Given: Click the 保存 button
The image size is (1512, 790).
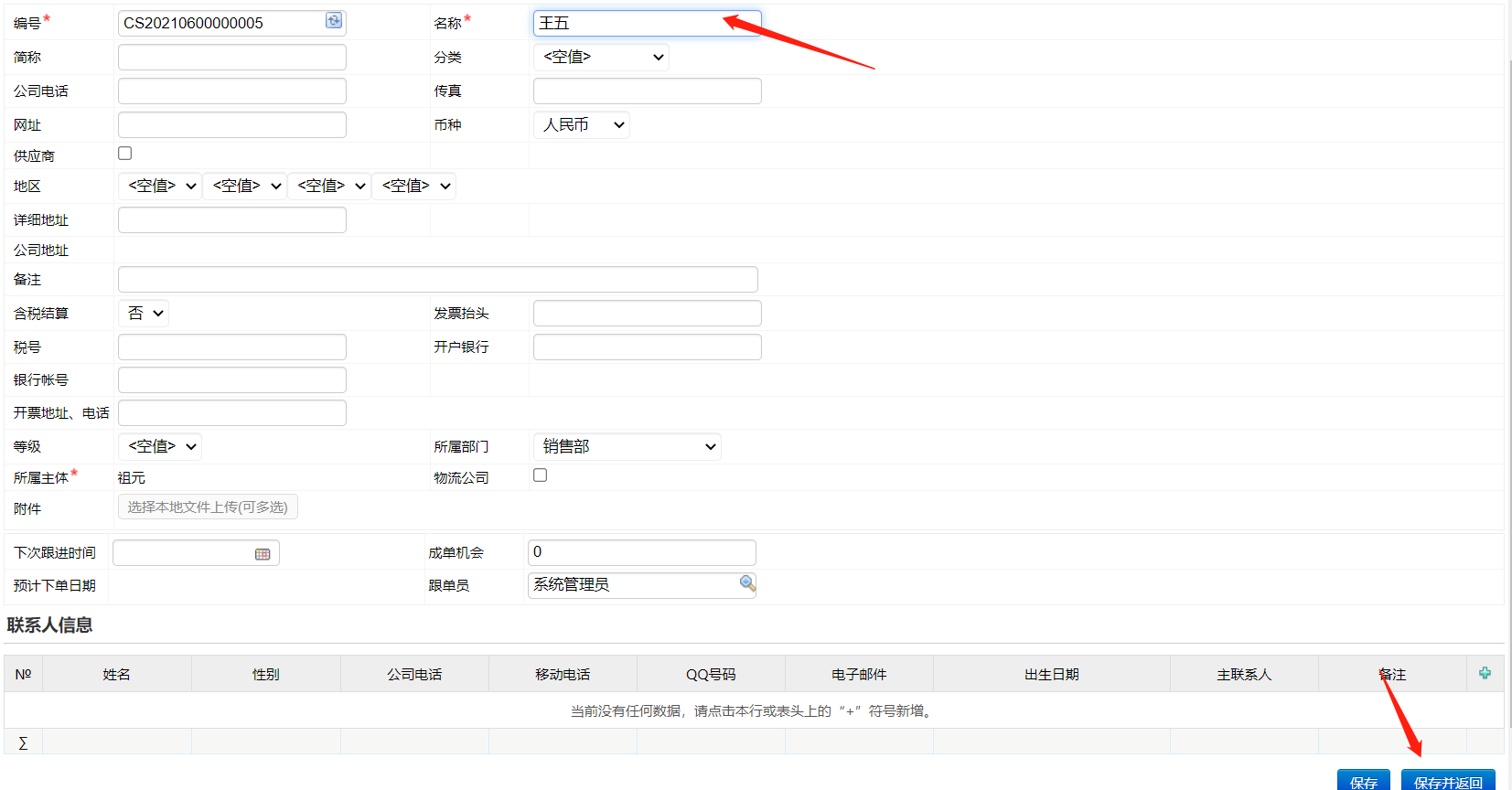Looking at the screenshot, I should 1364,780.
